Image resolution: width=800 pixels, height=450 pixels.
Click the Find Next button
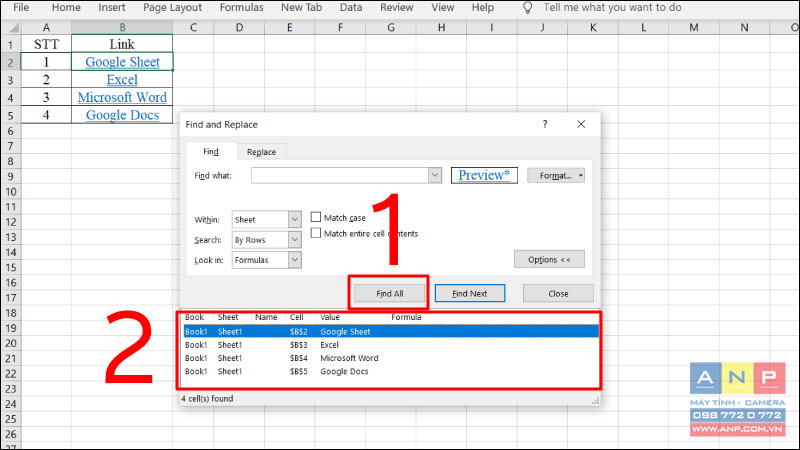point(469,293)
